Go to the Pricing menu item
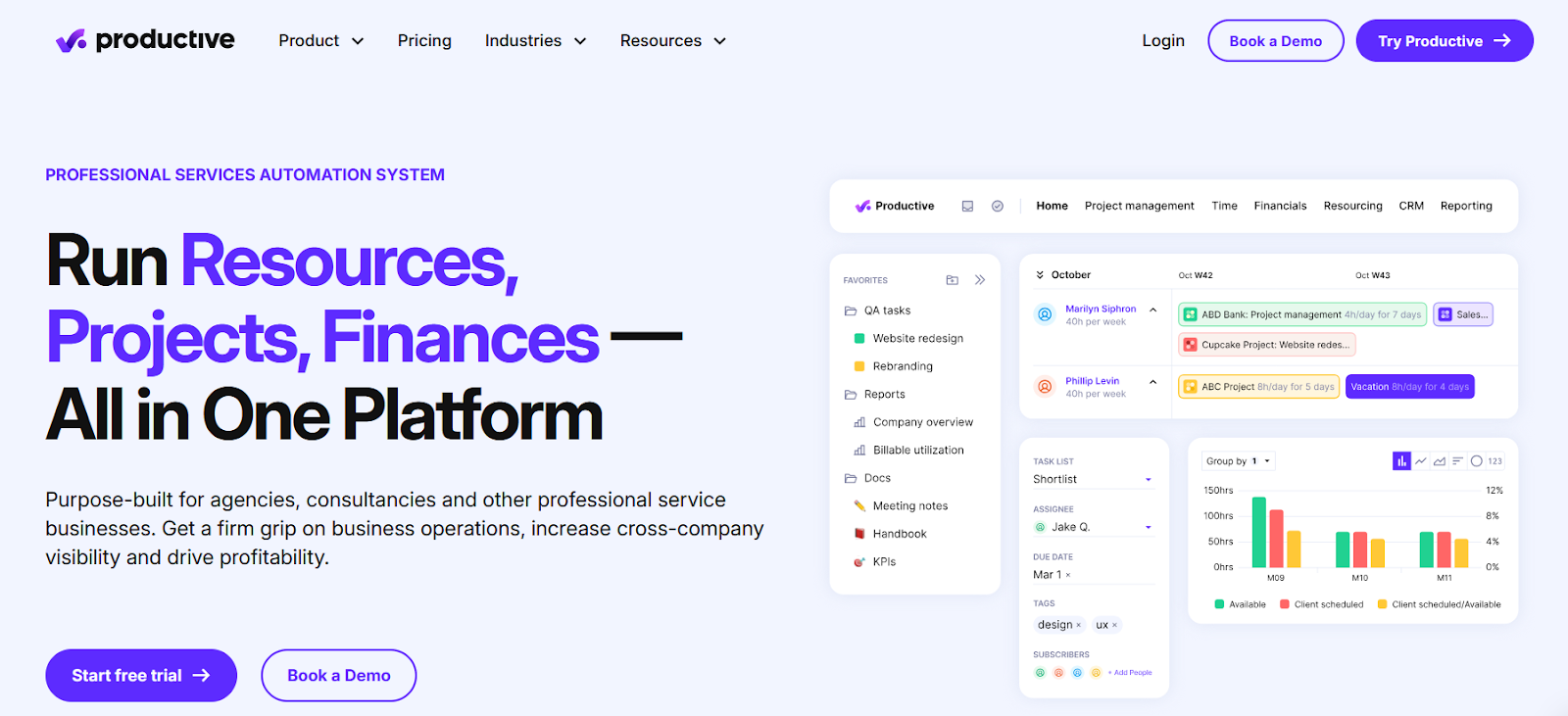This screenshot has width=1568, height=716. coord(424,41)
